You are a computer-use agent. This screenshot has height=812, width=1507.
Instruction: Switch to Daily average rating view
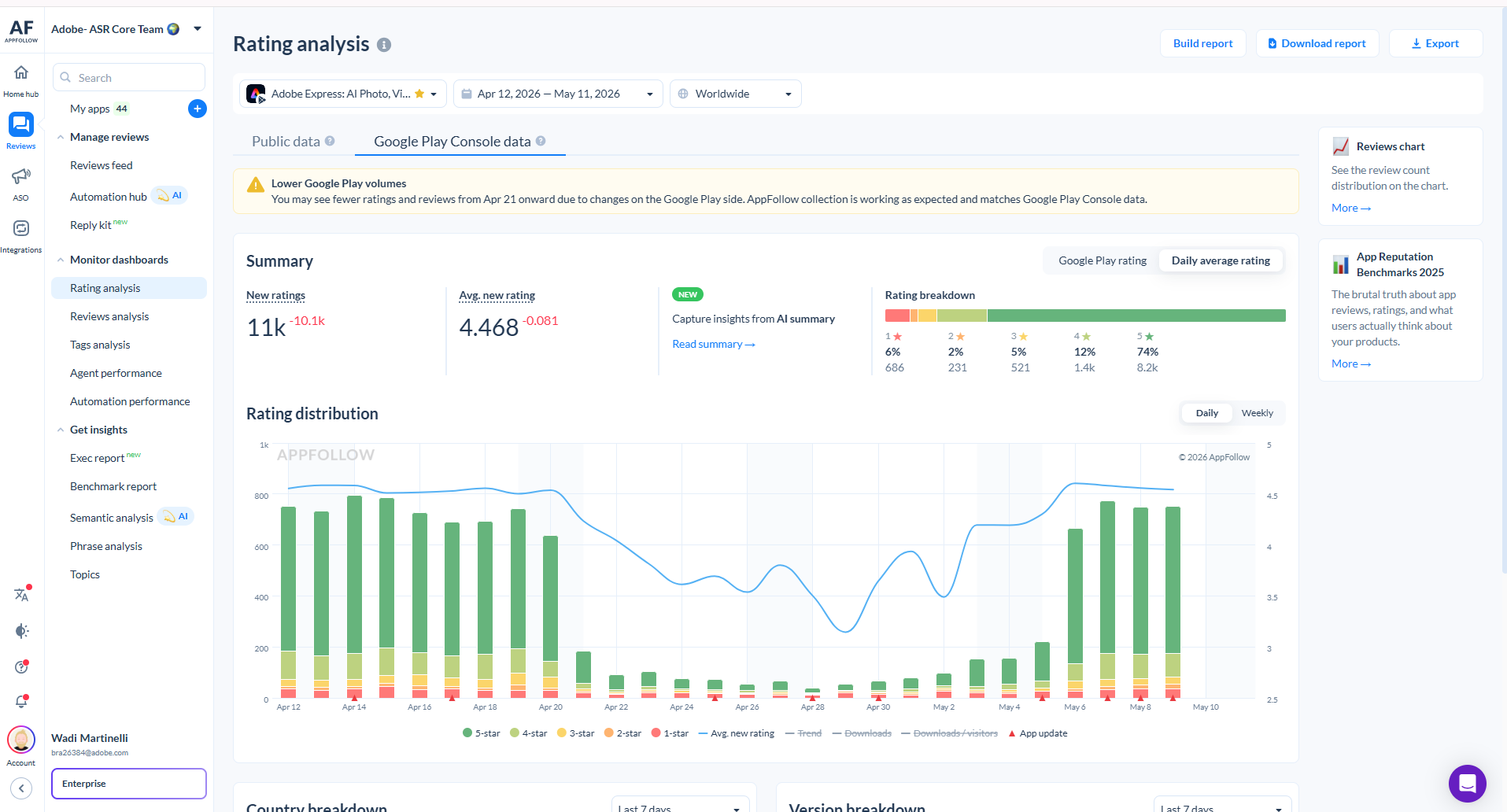pos(1221,260)
